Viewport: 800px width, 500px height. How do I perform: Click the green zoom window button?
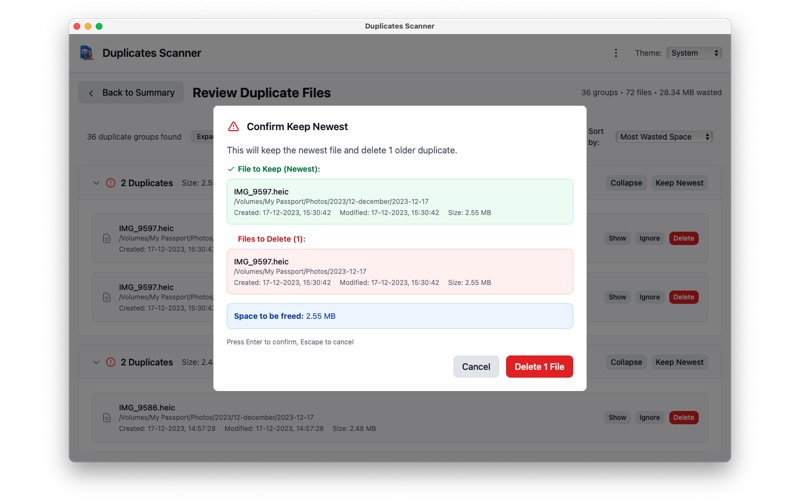click(99, 26)
